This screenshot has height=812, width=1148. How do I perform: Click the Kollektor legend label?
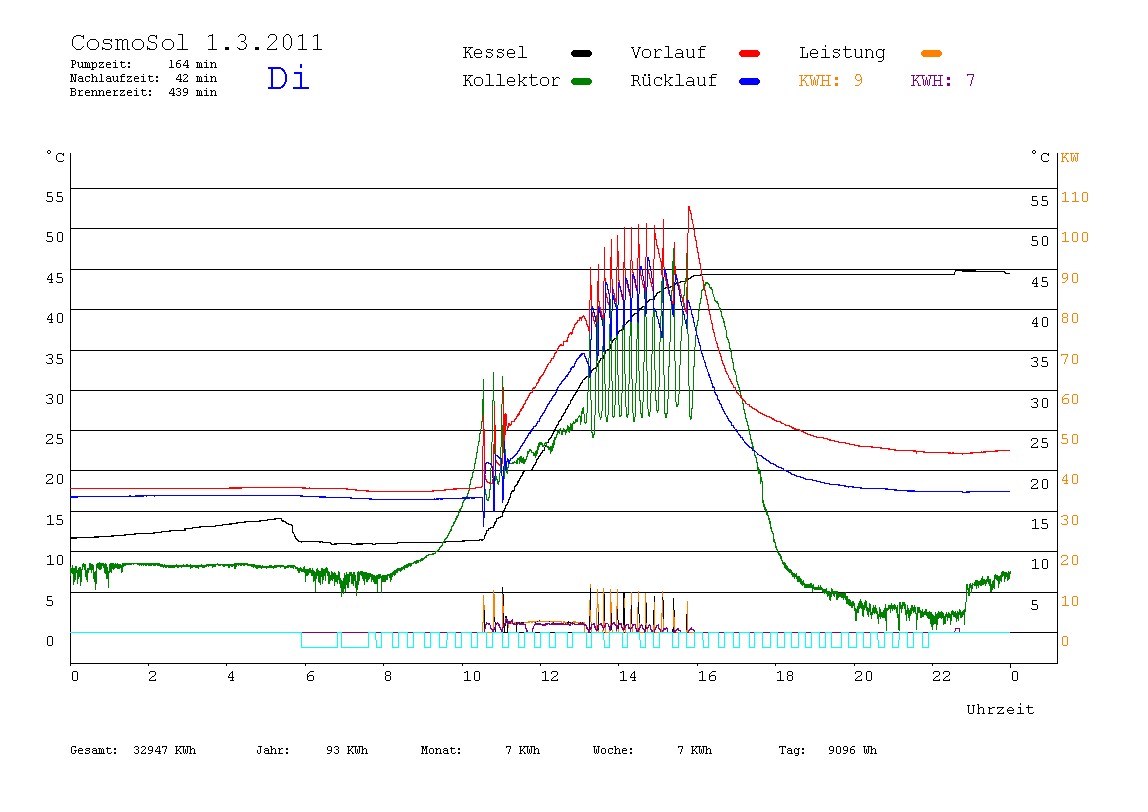click(511, 81)
